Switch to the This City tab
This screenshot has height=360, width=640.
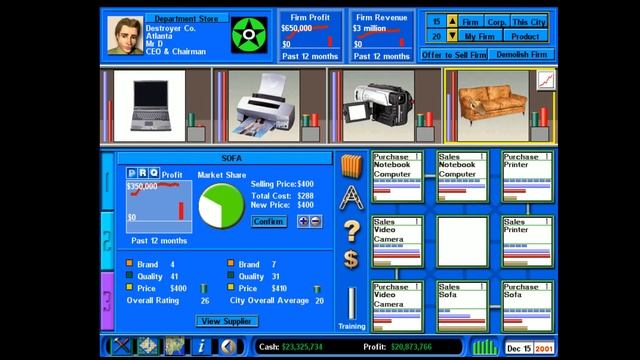(529, 22)
